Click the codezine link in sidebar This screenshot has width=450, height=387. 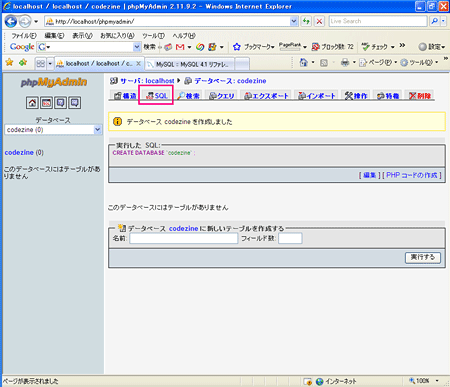click(x=19, y=152)
